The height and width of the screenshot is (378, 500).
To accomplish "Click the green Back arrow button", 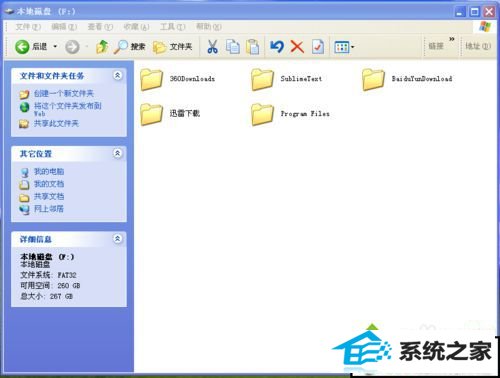I will [x=22, y=47].
